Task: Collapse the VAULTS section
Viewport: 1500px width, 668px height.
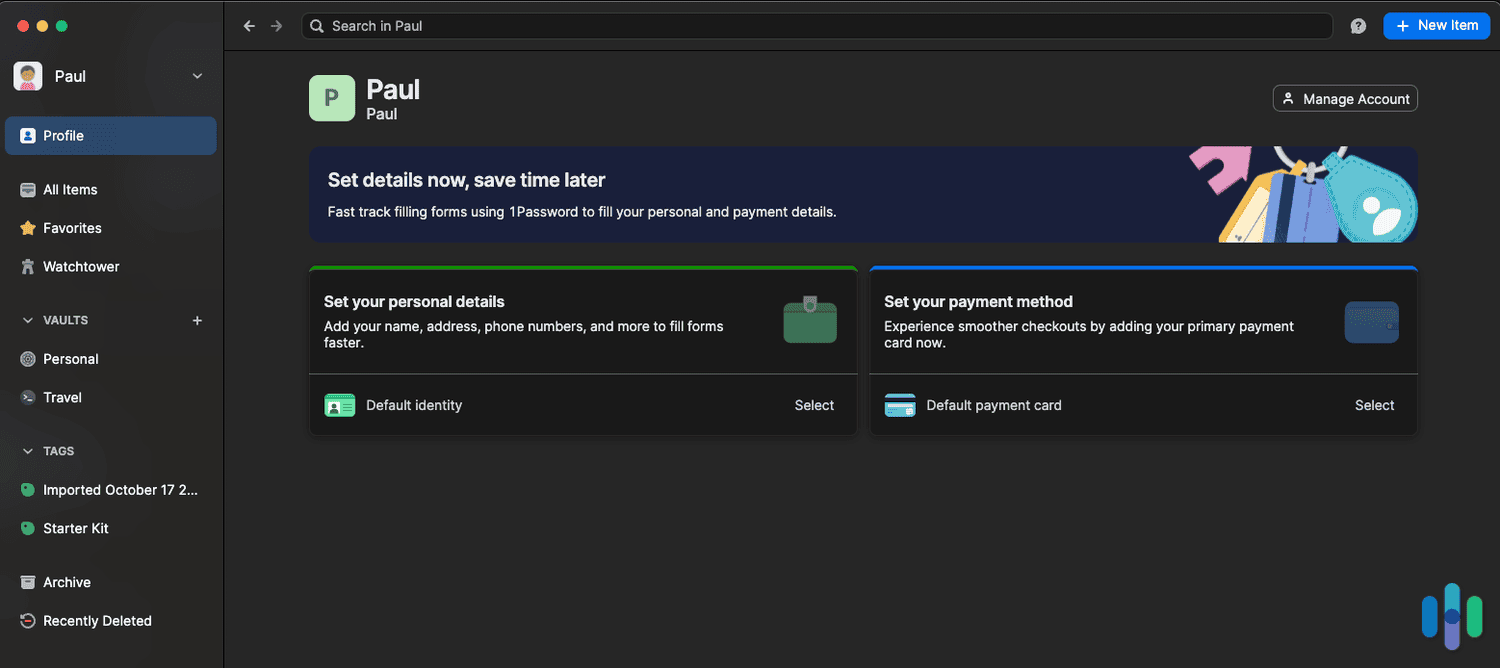Action: 27,320
